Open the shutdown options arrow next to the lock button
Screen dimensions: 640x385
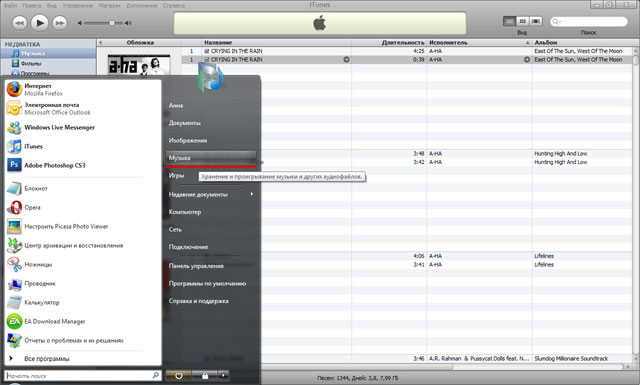point(223,376)
